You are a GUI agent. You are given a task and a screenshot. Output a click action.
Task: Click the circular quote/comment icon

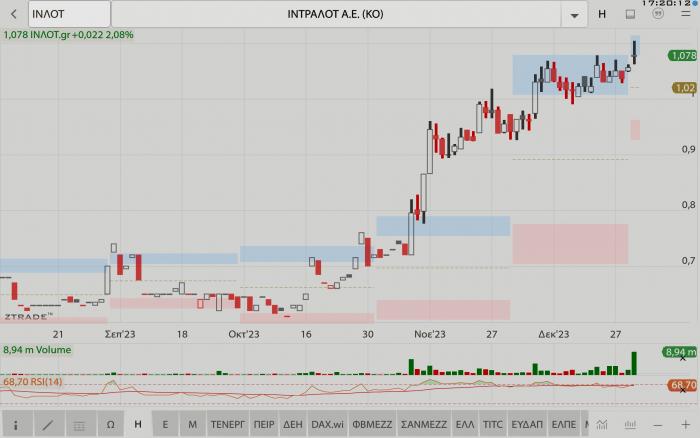point(657,15)
